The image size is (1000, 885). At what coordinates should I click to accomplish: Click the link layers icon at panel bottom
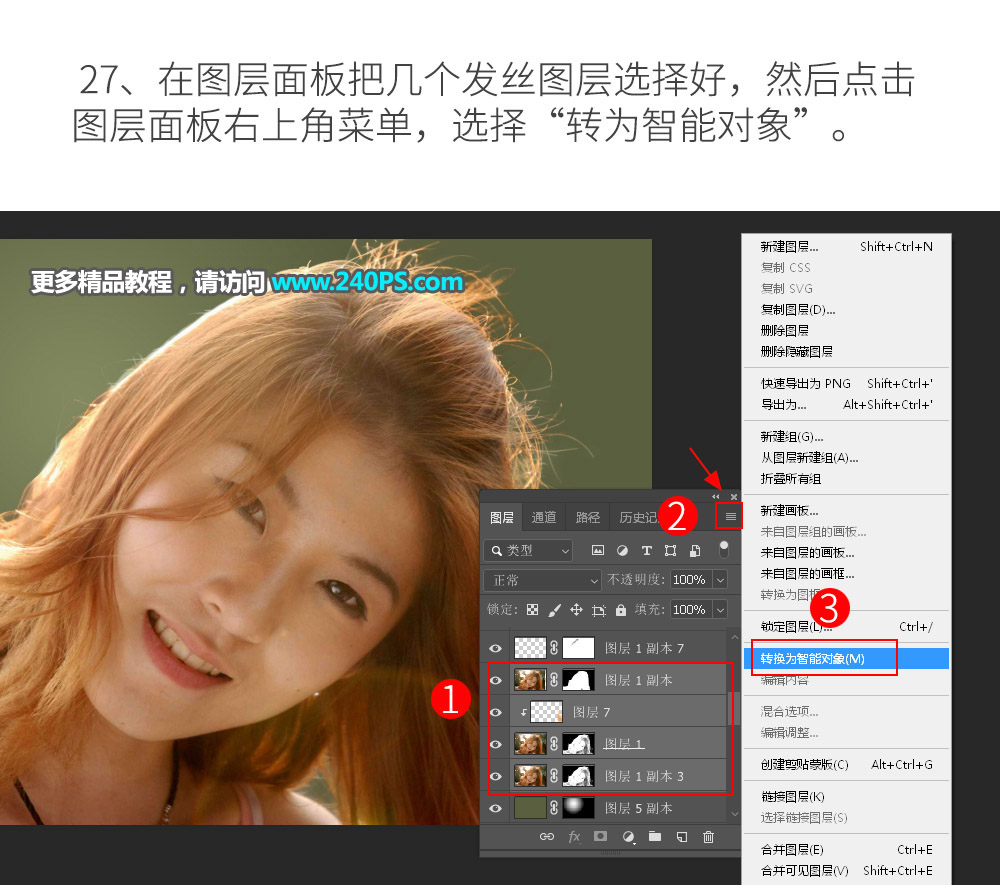tap(547, 837)
